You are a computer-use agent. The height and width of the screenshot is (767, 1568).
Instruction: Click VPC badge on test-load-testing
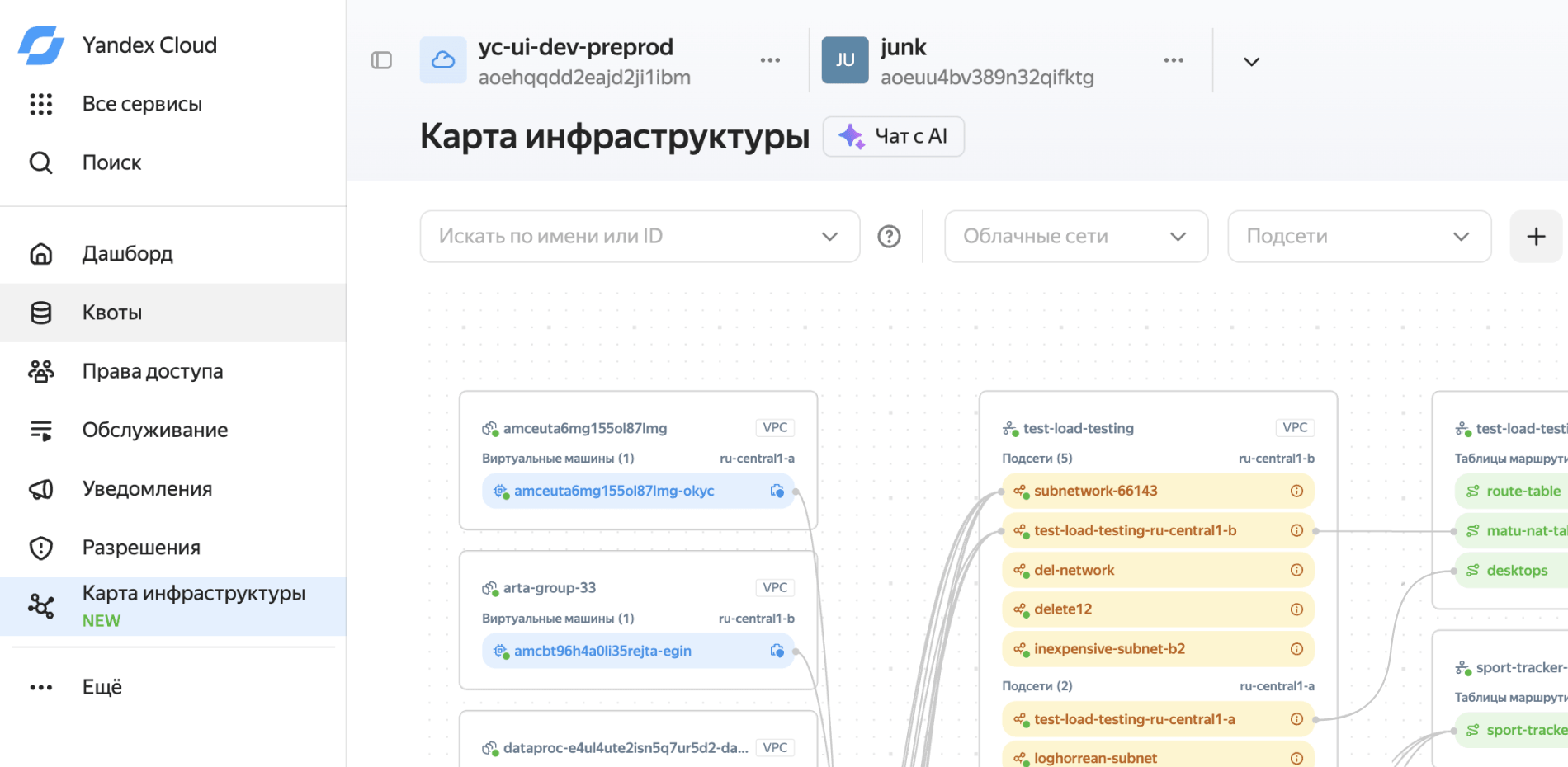(x=1295, y=427)
